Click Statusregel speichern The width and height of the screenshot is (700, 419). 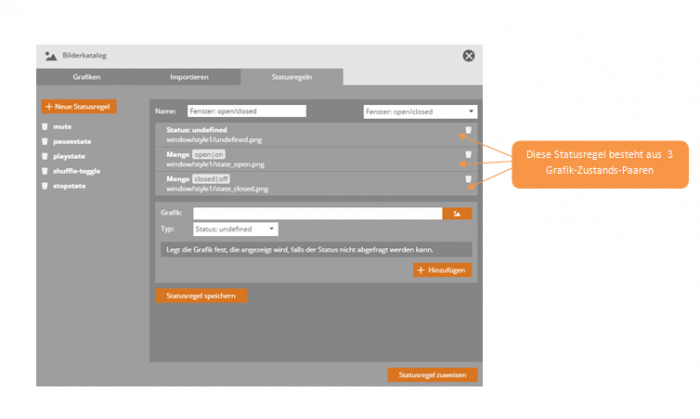point(201,296)
